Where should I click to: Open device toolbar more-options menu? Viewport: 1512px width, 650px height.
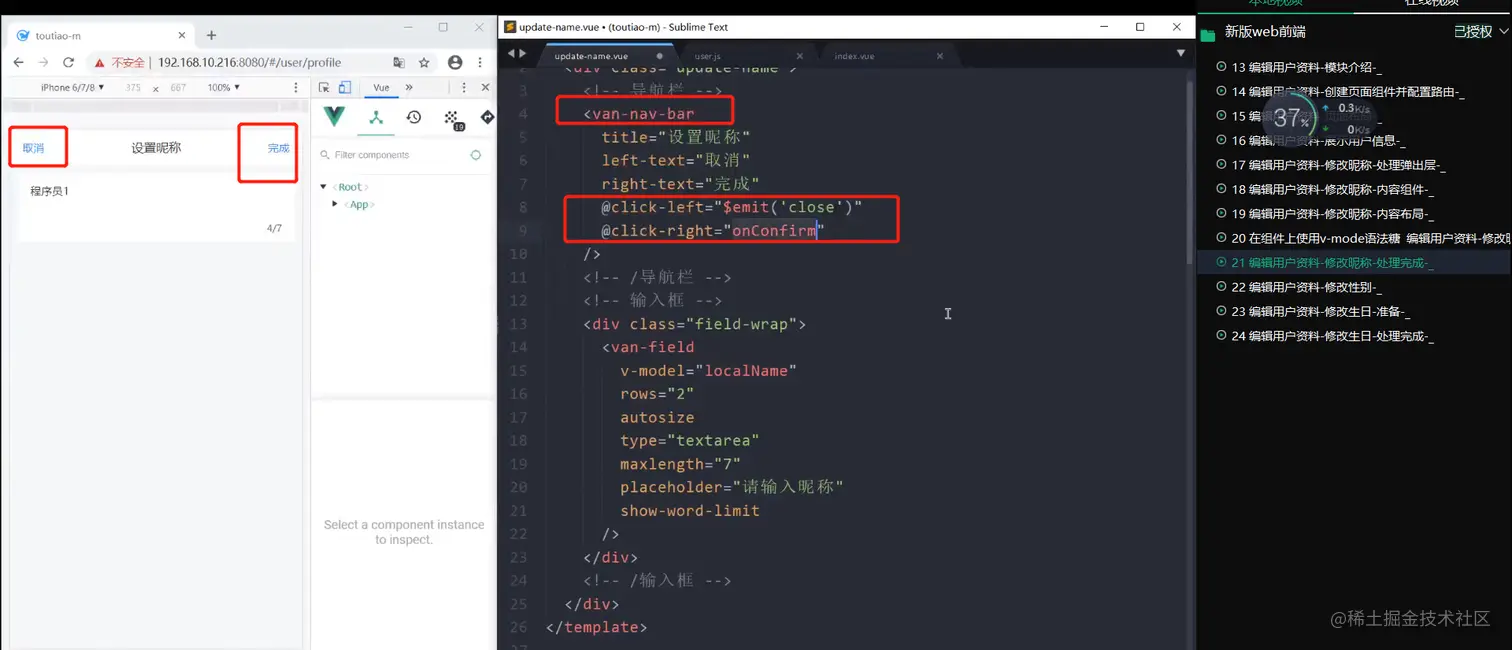[x=296, y=88]
